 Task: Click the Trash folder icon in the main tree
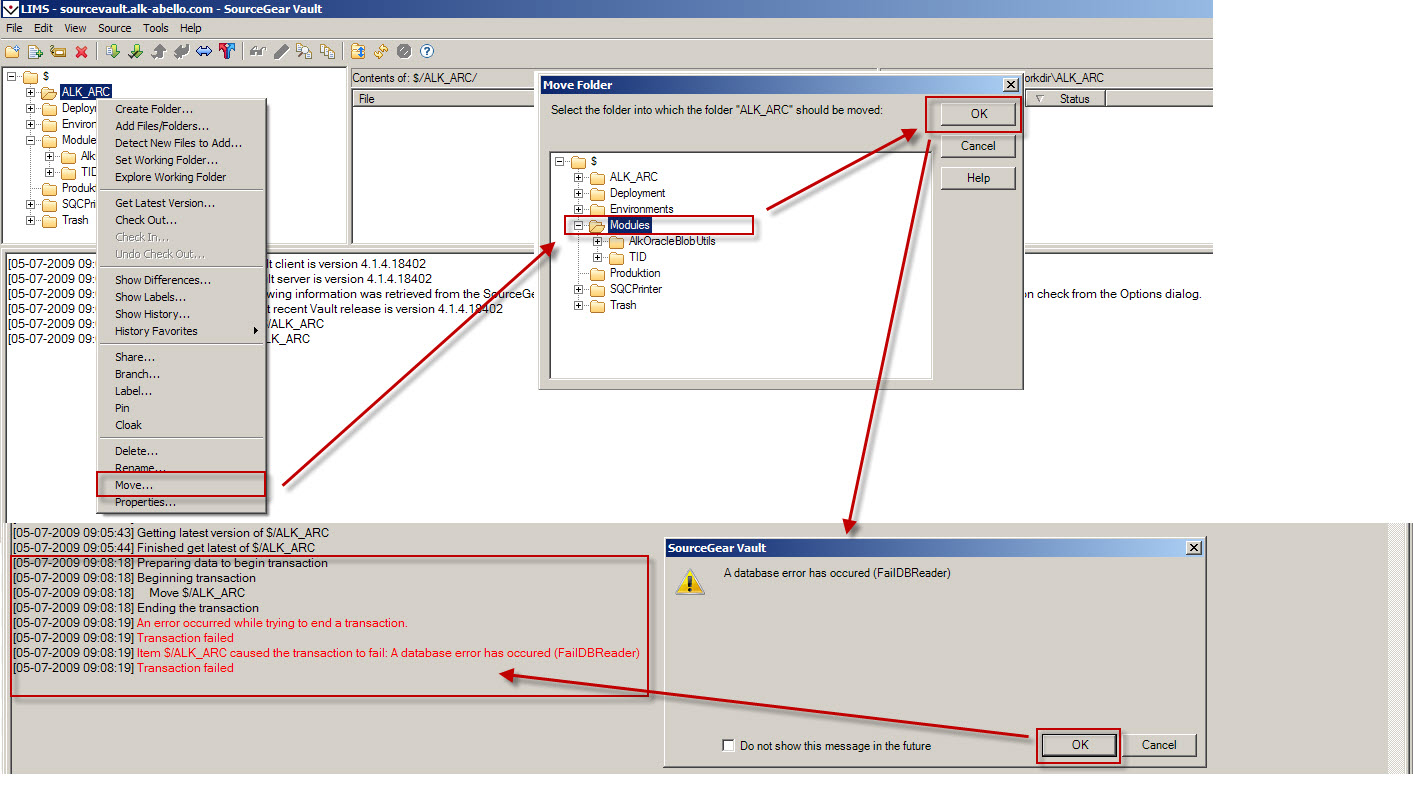coord(49,220)
